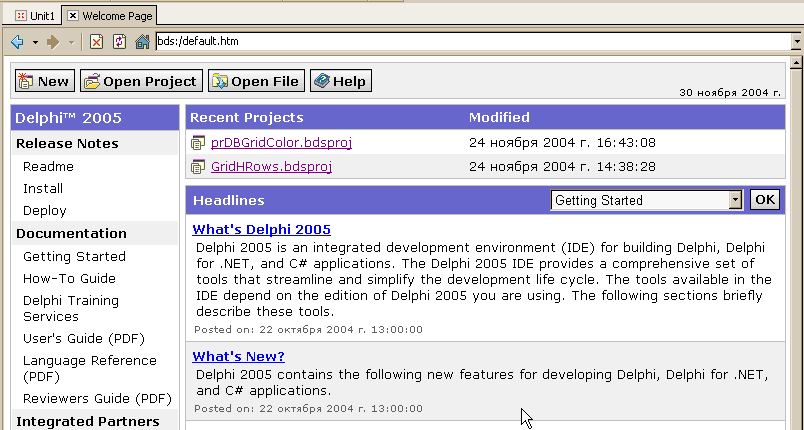Click the project icon beside prDBGridColor.bdsproj
Image resolution: width=804 pixels, height=430 pixels.
198,143
